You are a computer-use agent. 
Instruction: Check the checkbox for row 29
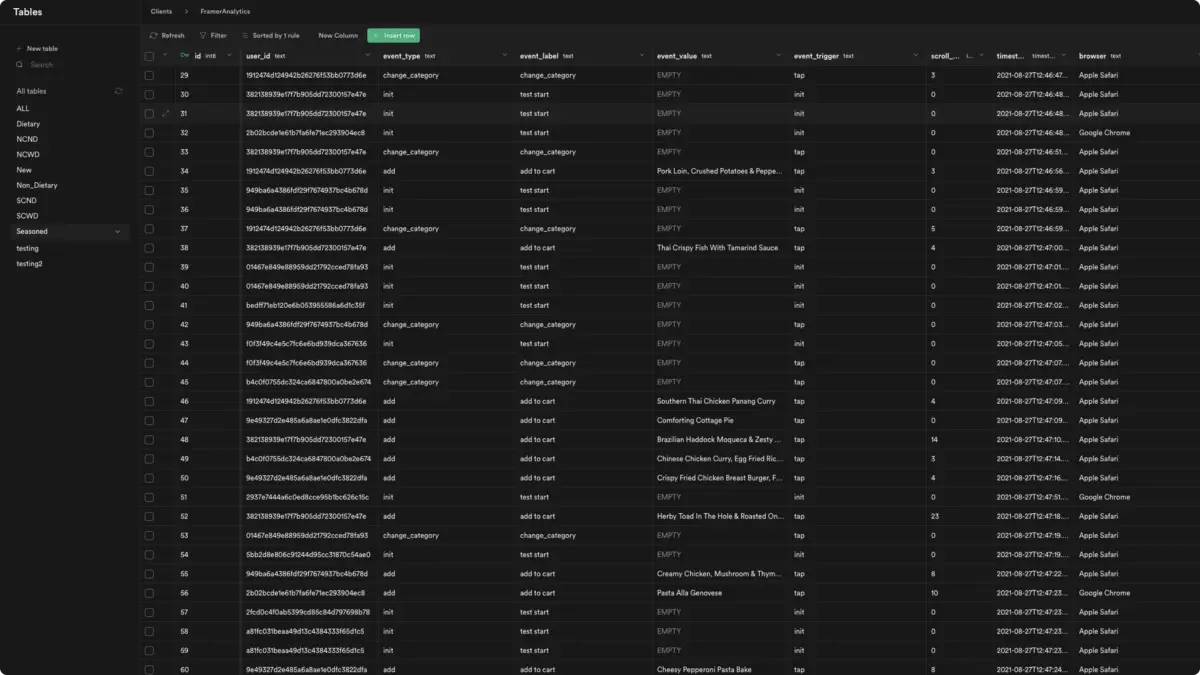click(x=149, y=75)
